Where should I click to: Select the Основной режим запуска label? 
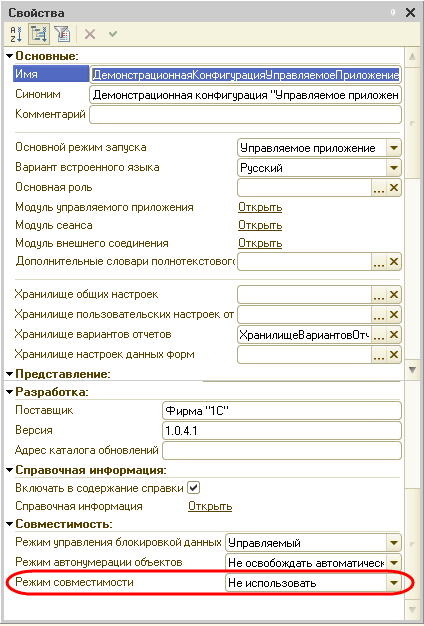point(81,147)
